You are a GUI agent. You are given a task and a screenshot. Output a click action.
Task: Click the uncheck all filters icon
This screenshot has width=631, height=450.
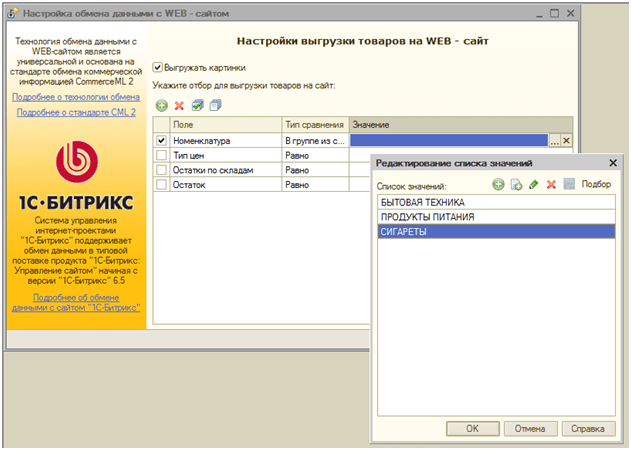[215, 105]
